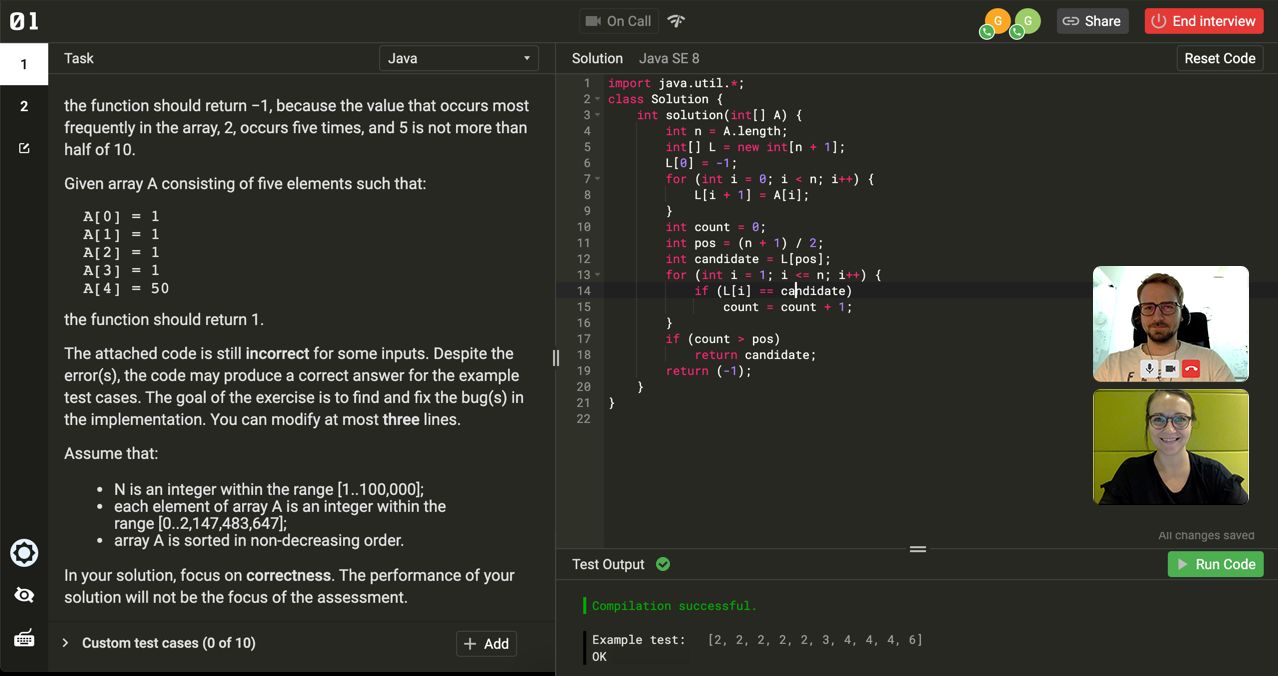Open the keyboard shortcuts icon
The width and height of the screenshot is (1278, 676).
pos(24,638)
